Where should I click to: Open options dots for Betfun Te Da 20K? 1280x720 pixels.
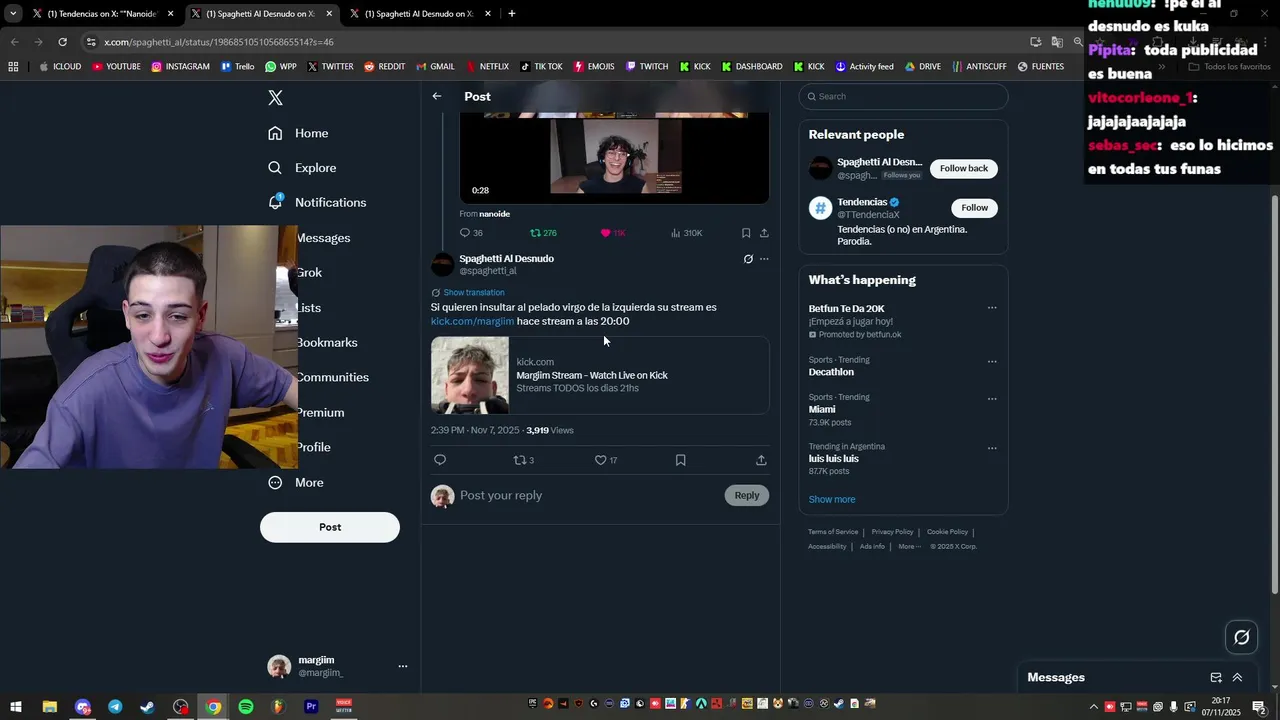[x=992, y=308]
